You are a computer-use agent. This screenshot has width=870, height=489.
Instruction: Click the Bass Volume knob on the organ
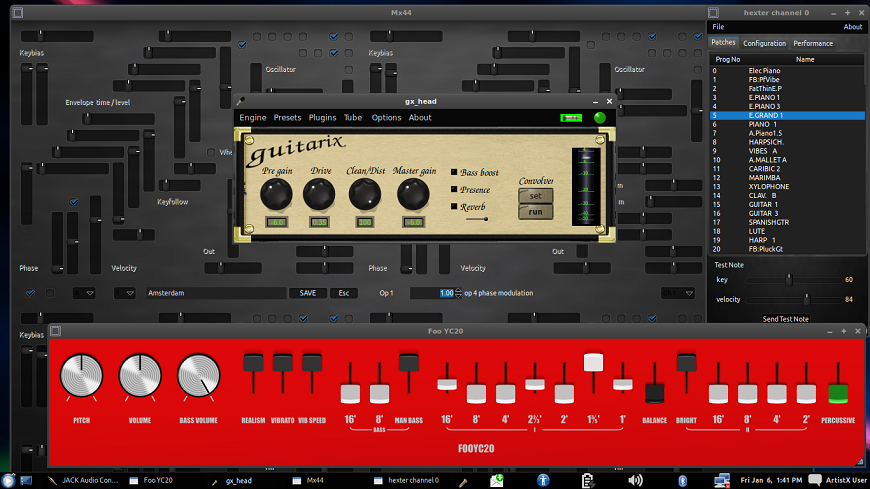[x=198, y=377]
